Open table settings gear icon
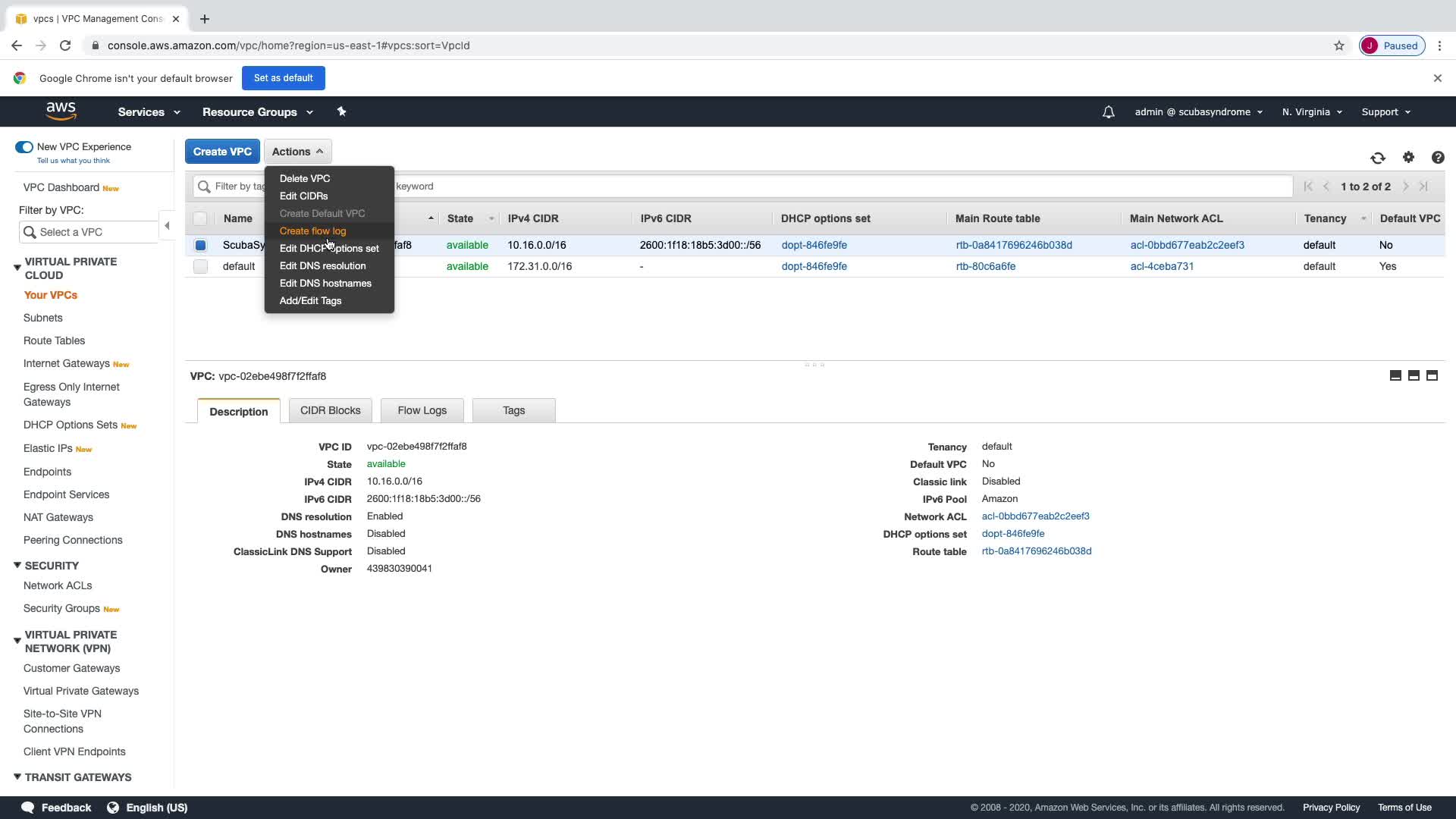Image resolution: width=1456 pixels, height=819 pixels. pyautogui.click(x=1408, y=157)
